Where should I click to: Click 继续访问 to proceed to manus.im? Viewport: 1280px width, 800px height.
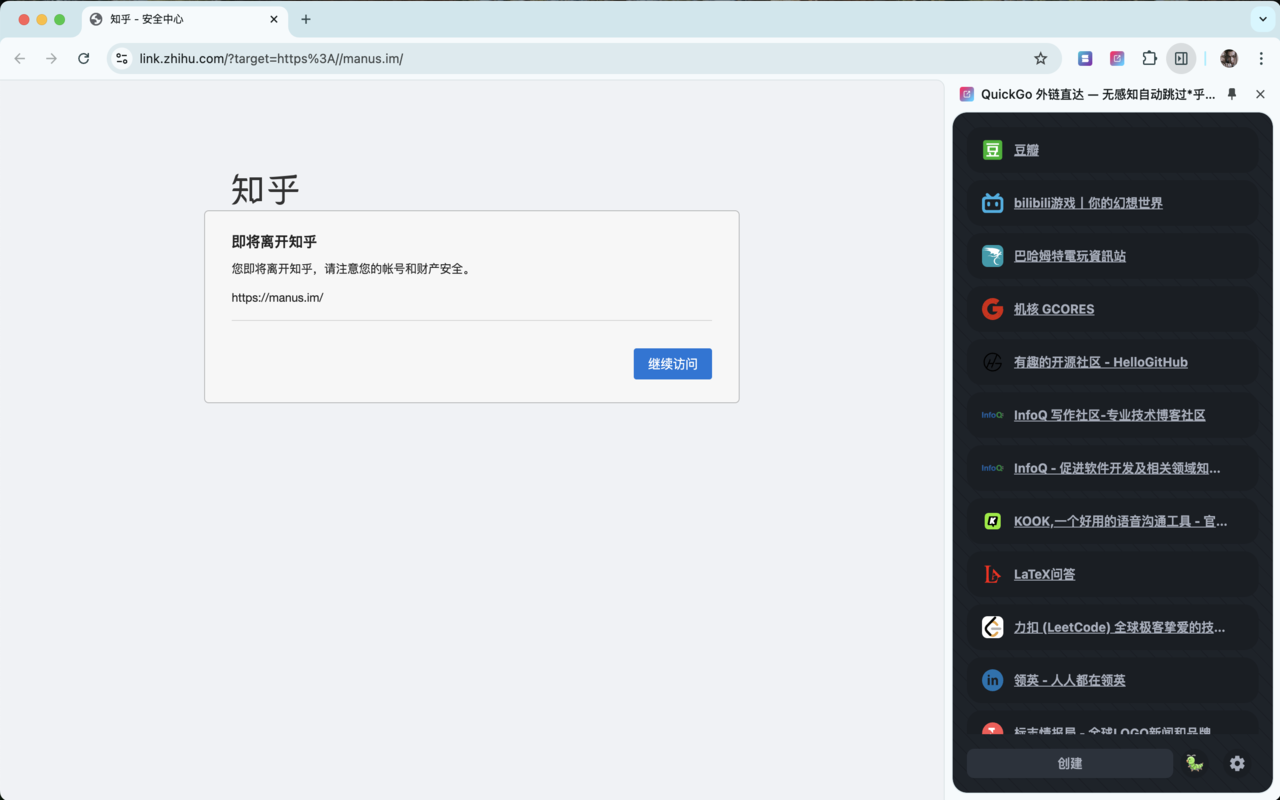[x=672, y=364]
